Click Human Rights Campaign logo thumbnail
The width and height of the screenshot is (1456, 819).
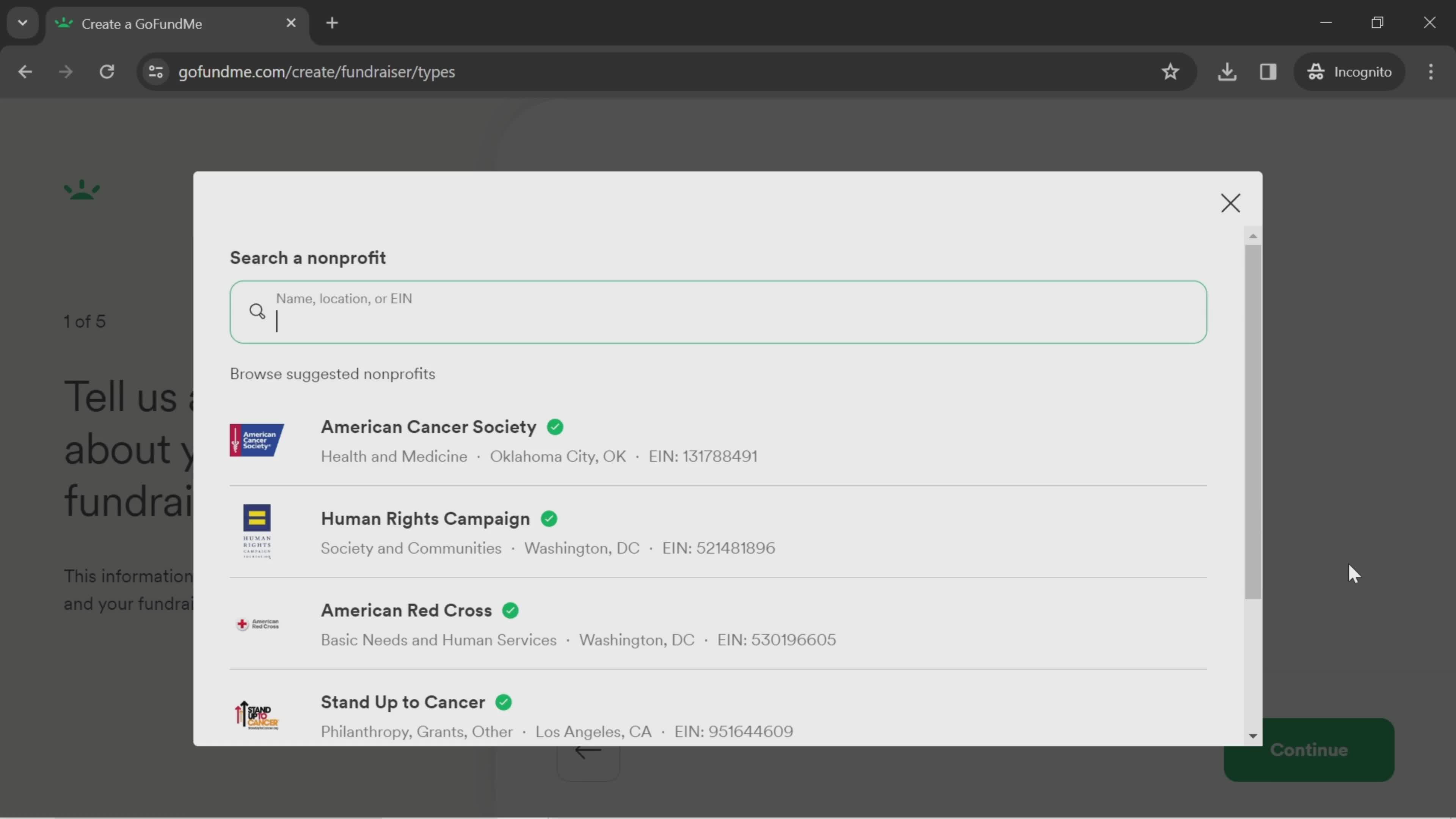(257, 532)
